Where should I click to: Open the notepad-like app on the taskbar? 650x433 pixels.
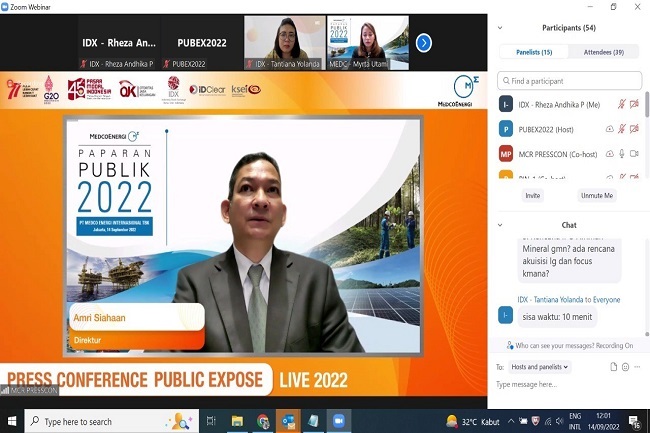pyautogui.click(x=313, y=421)
